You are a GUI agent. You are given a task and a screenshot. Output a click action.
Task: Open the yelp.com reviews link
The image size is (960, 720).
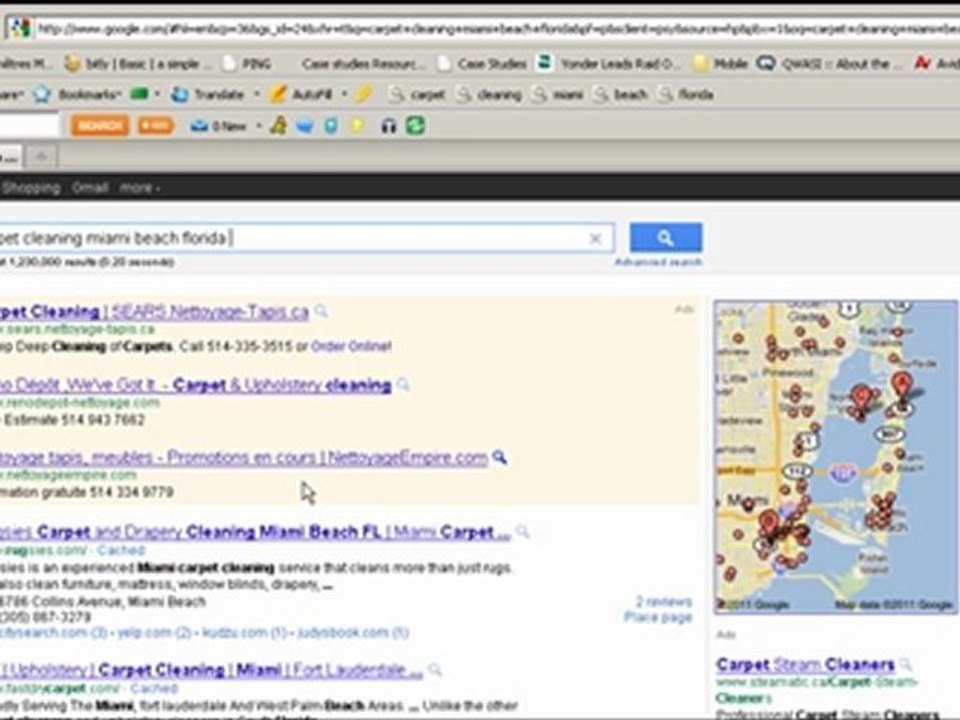coord(154,632)
